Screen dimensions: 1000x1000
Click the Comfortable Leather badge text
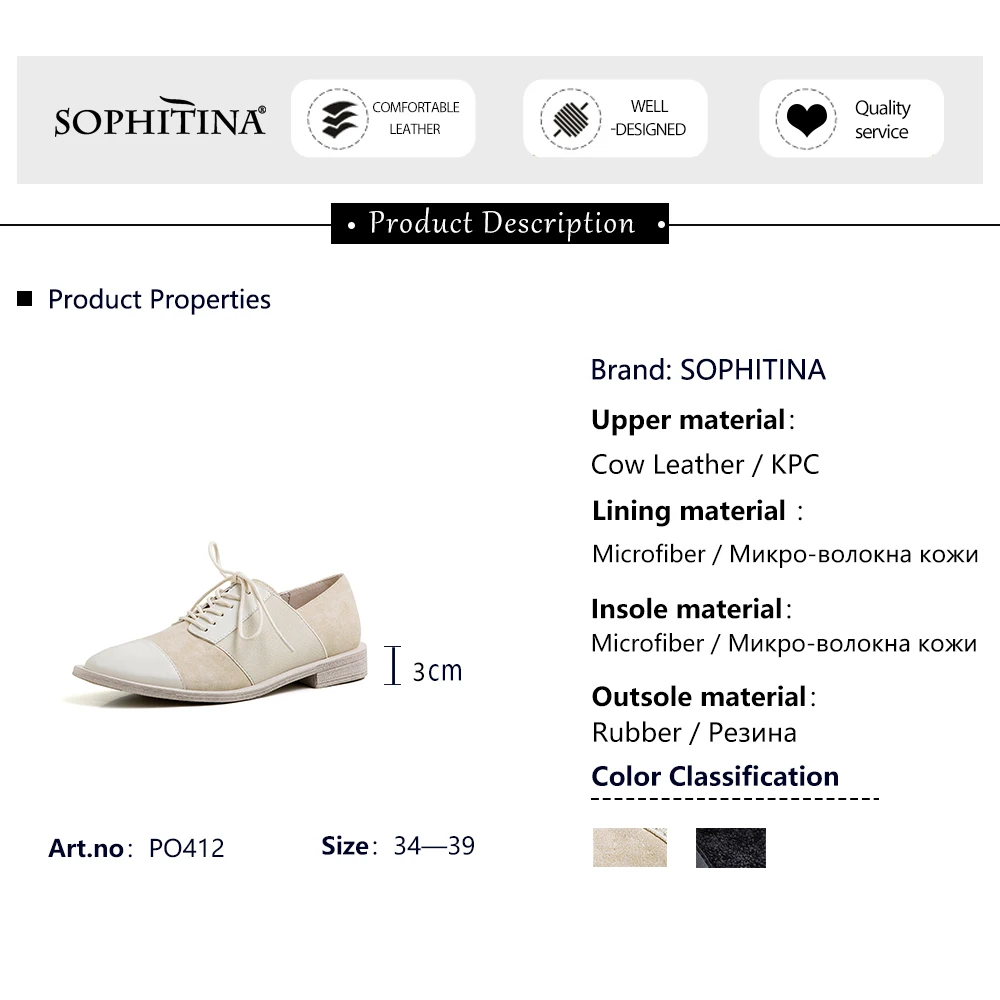(x=415, y=118)
